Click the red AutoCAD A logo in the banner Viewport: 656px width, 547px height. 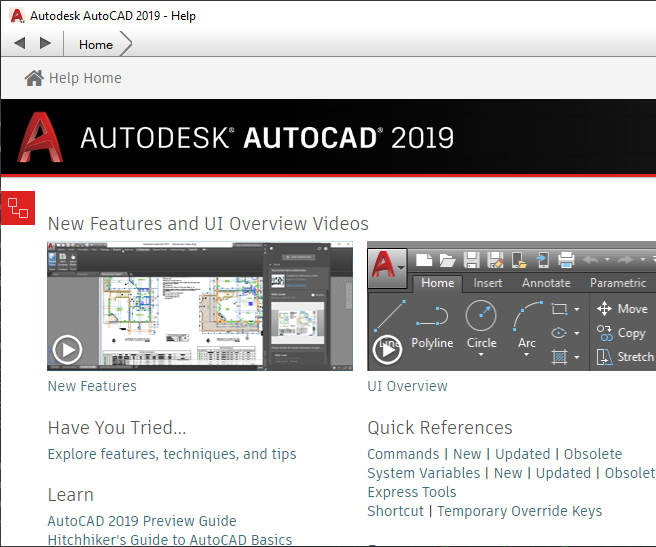(40, 137)
